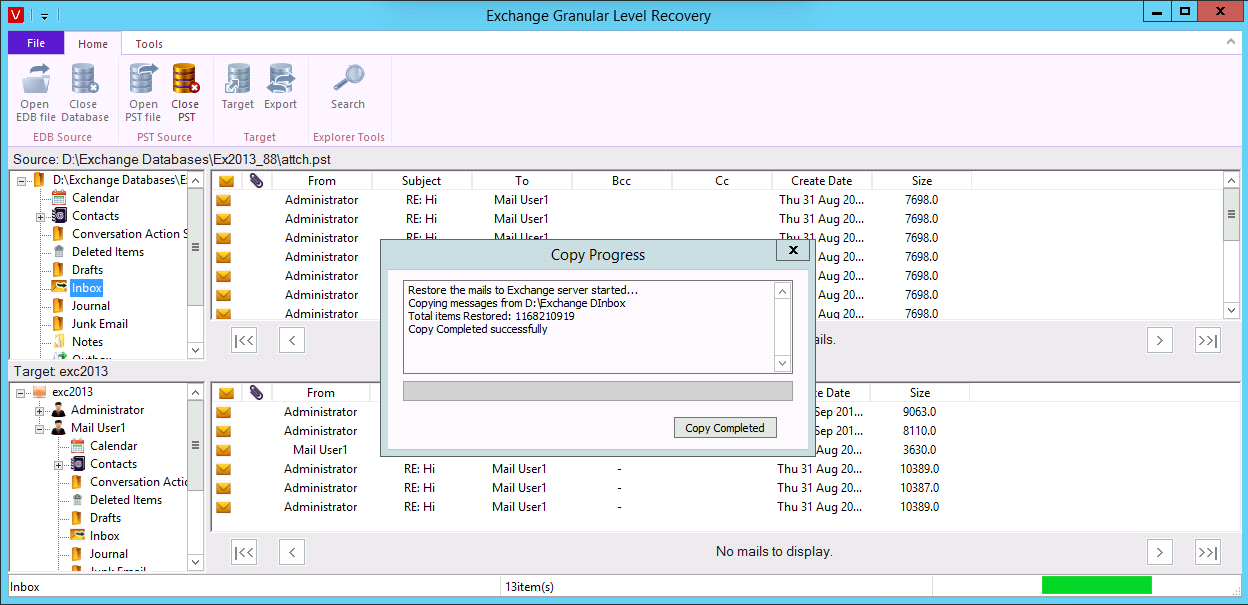1248x605 pixels.
Task: Expand Contacts under Mail User1 in target tree
Action: point(59,465)
